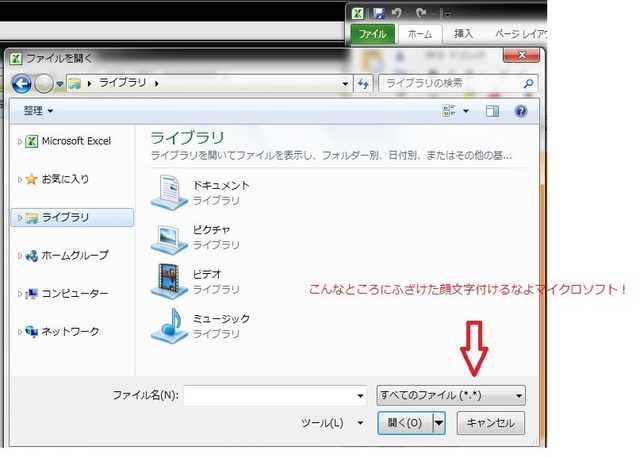
Task: Click the search magnifier icon
Action: tap(528, 84)
